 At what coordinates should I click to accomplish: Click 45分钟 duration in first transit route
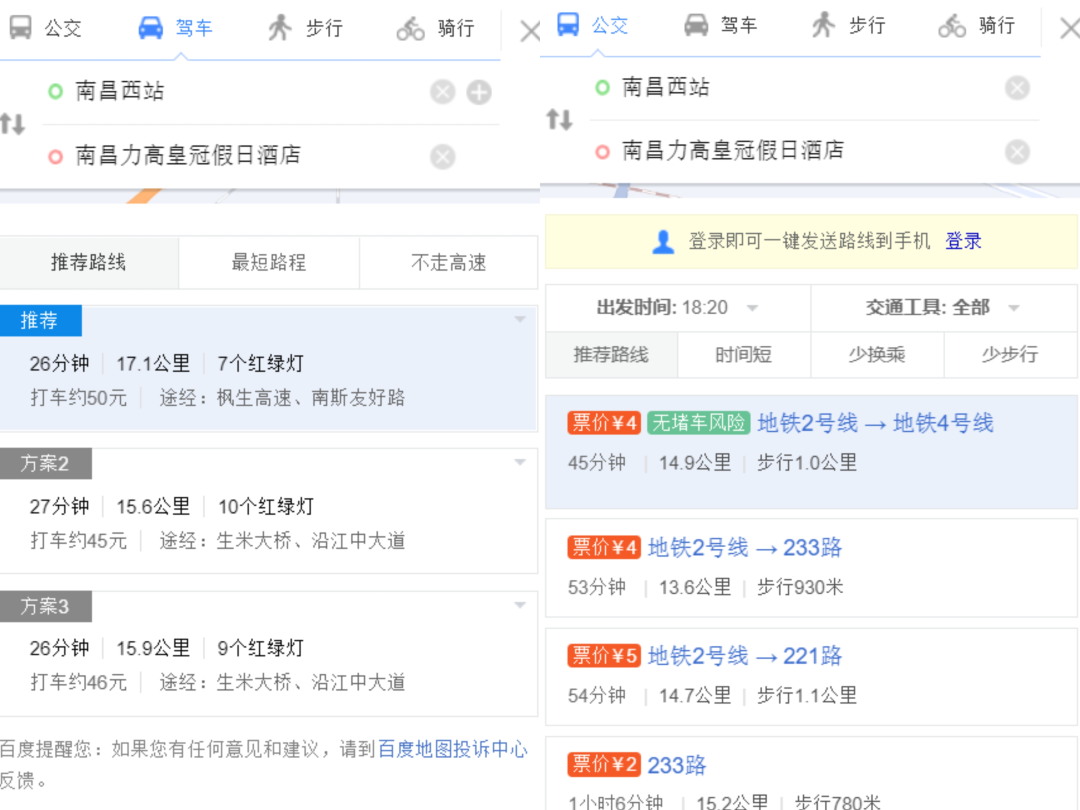click(596, 463)
